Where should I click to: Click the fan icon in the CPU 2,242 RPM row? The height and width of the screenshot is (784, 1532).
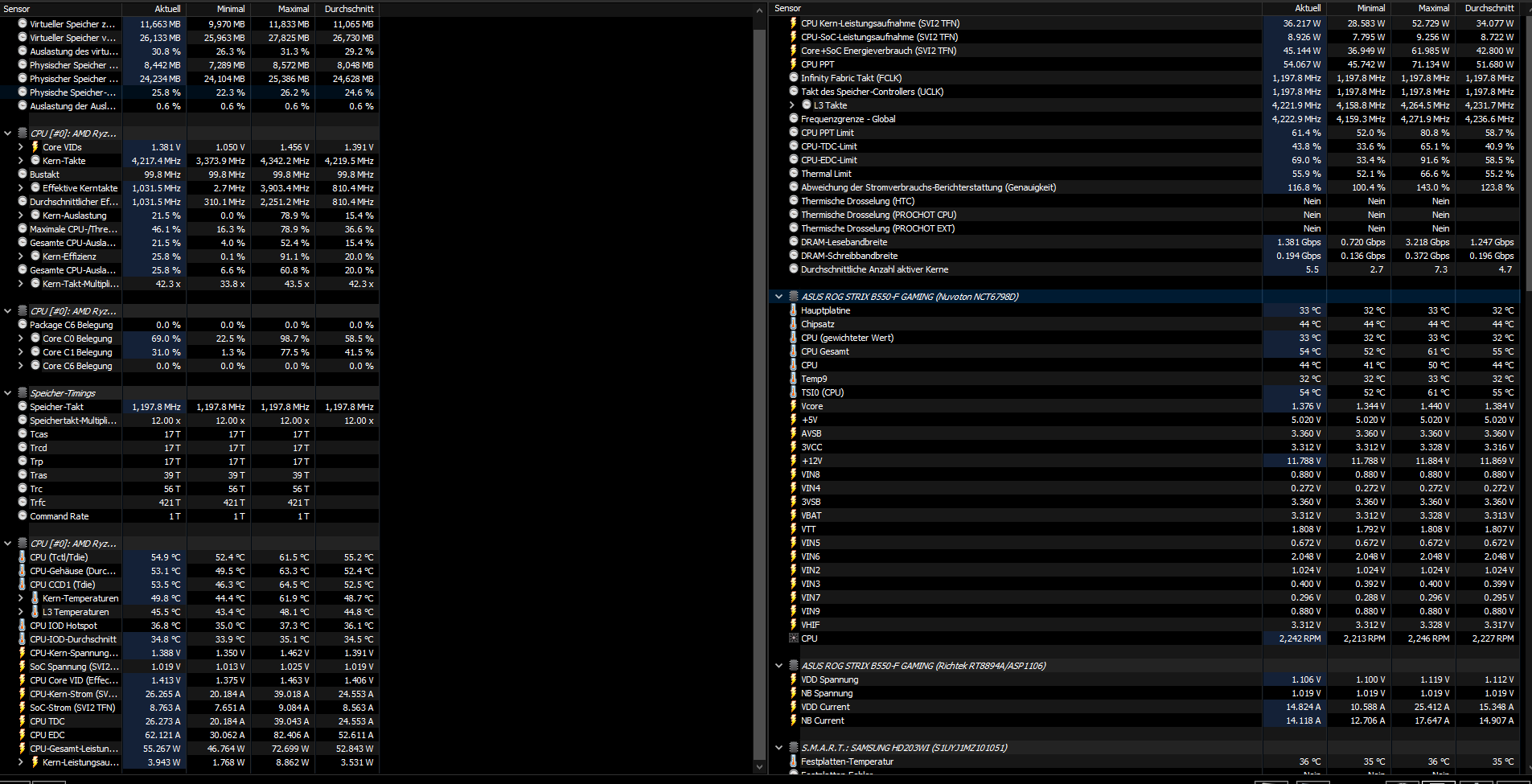(x=794, y=638)
